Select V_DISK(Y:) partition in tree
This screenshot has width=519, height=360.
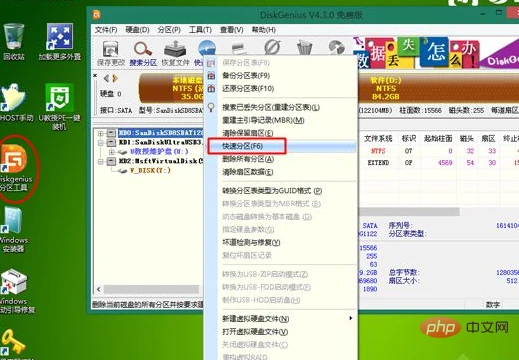(x=150, y=170)
